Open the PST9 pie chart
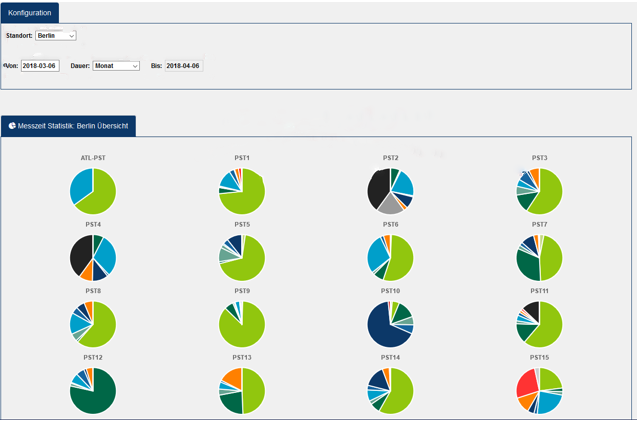Screen dimensions: 641x426 tap(242, 325)
